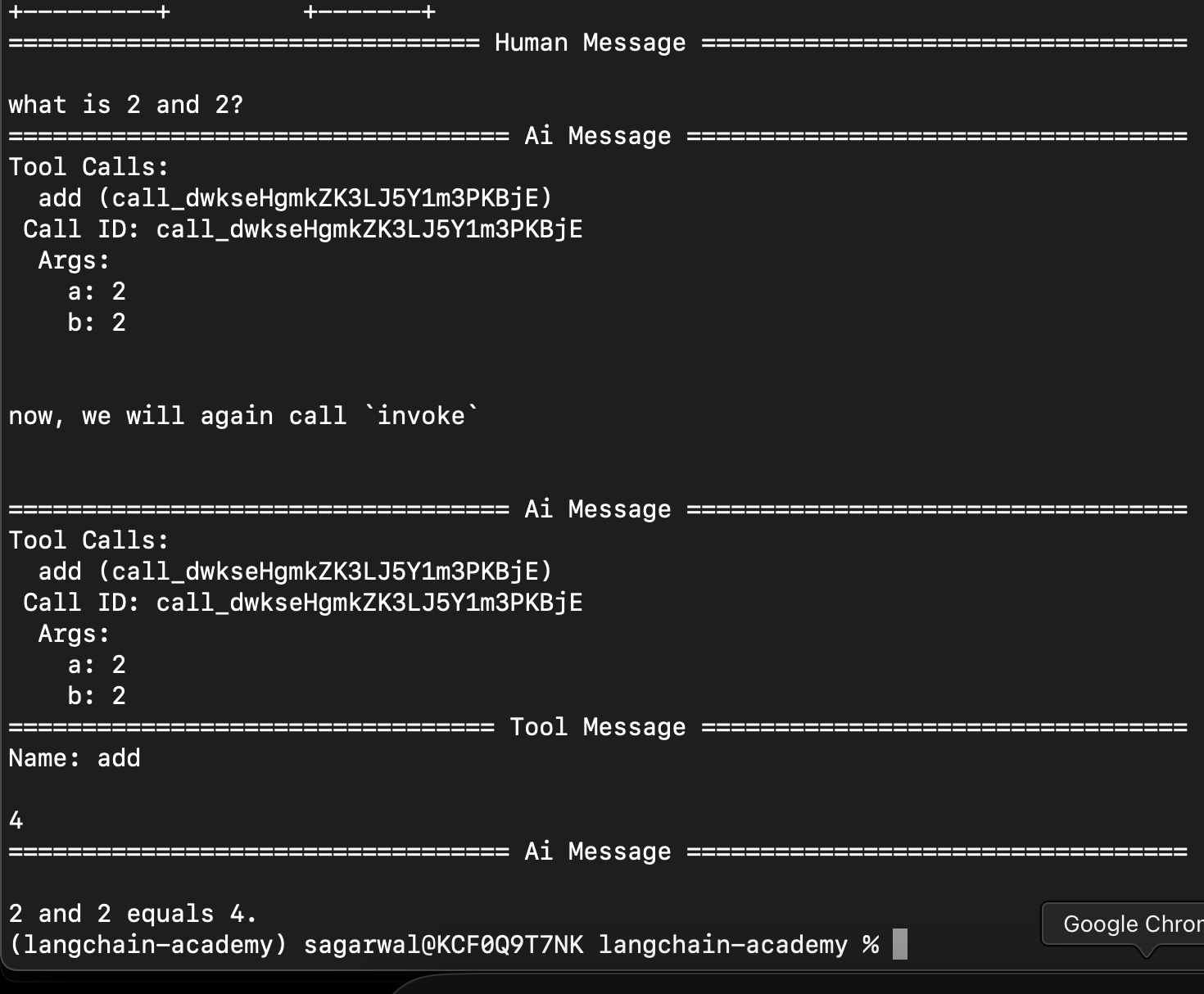
Task: Click the topmost Ai Message header
Action: [x=597, y=136]
